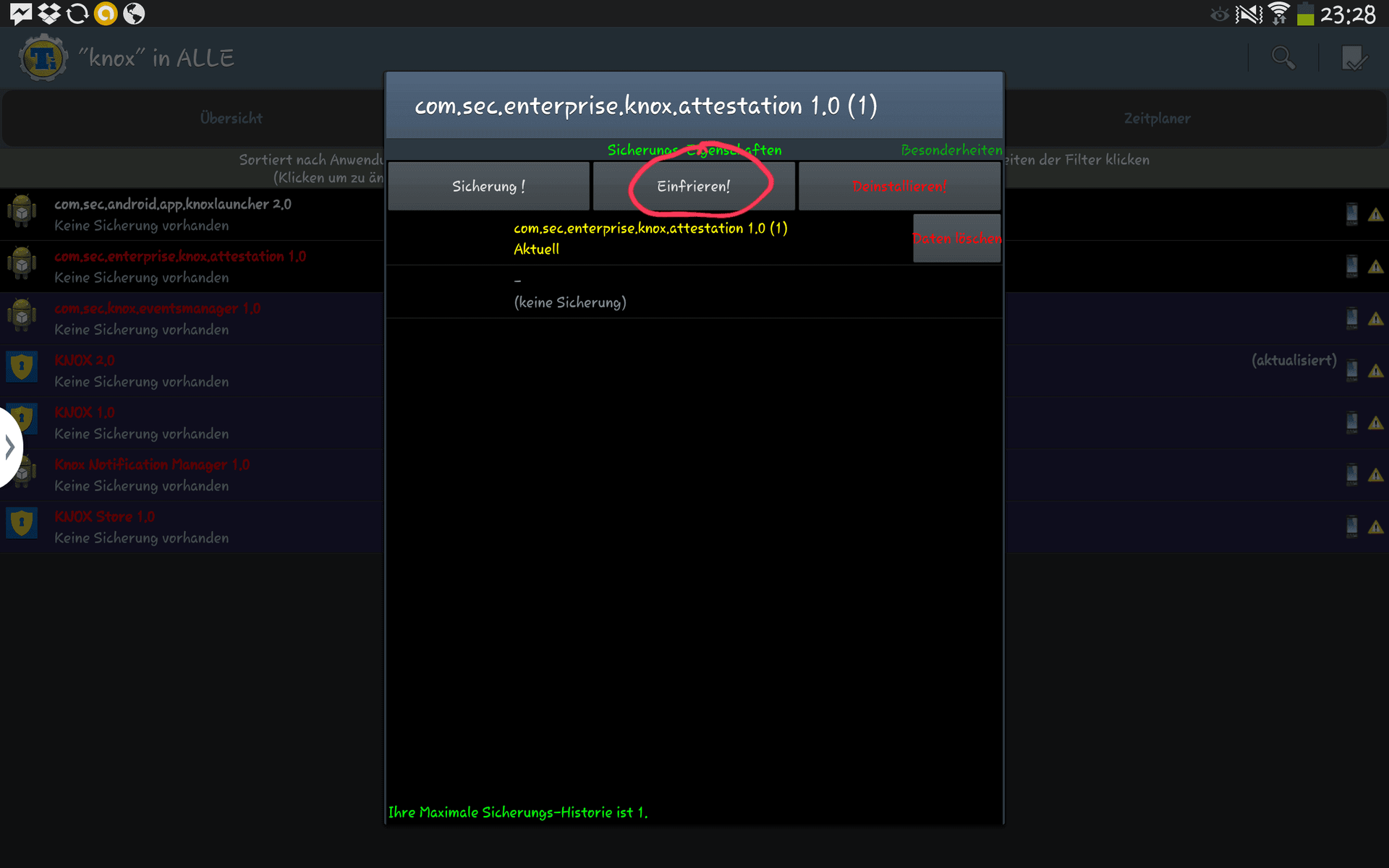Tap warning triangle in knox.attestation row
The image size is (1389, 868).
(1376, 267)
